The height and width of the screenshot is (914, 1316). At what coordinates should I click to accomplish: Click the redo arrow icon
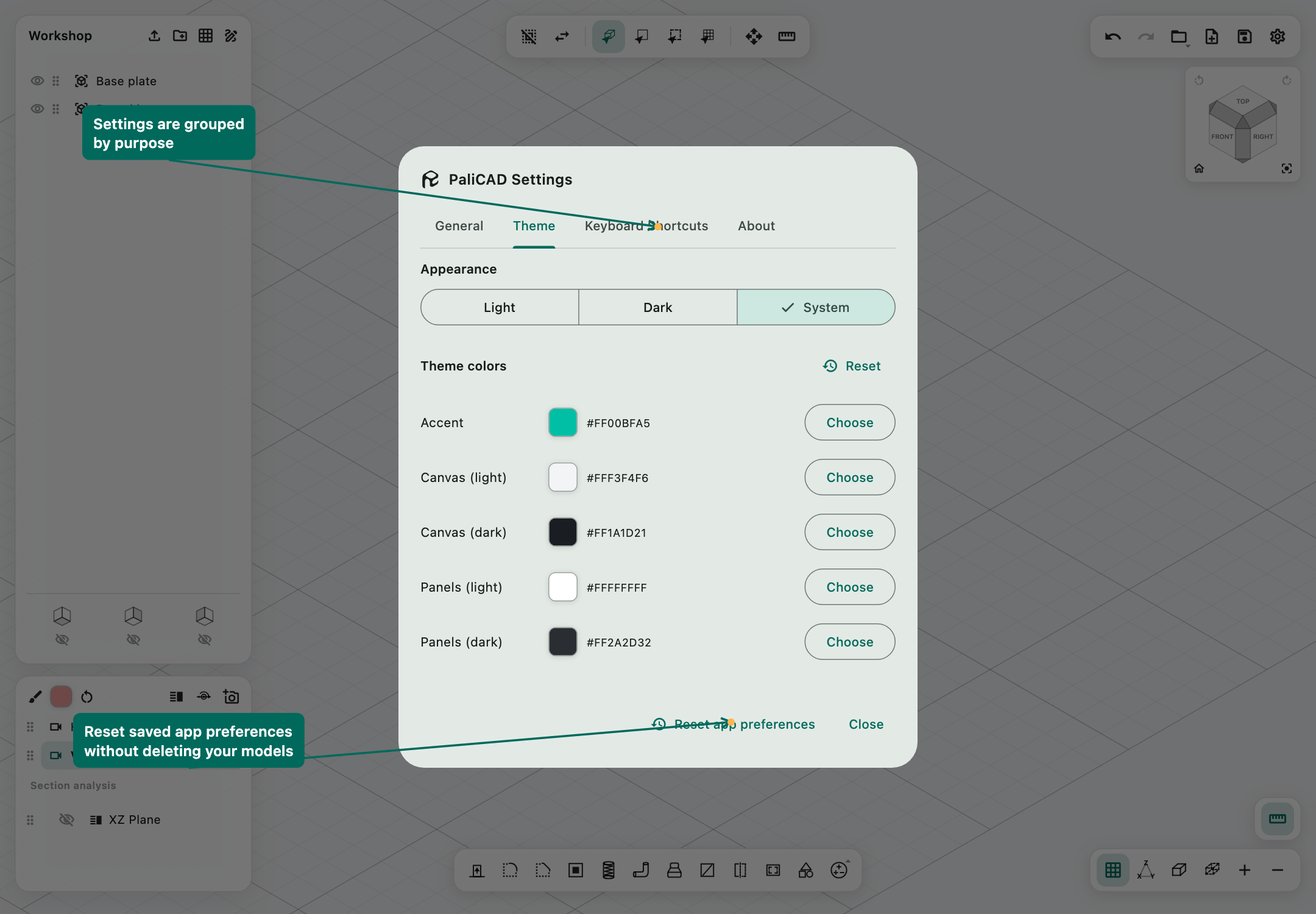pyautogui.click(x=1145, y=37)
